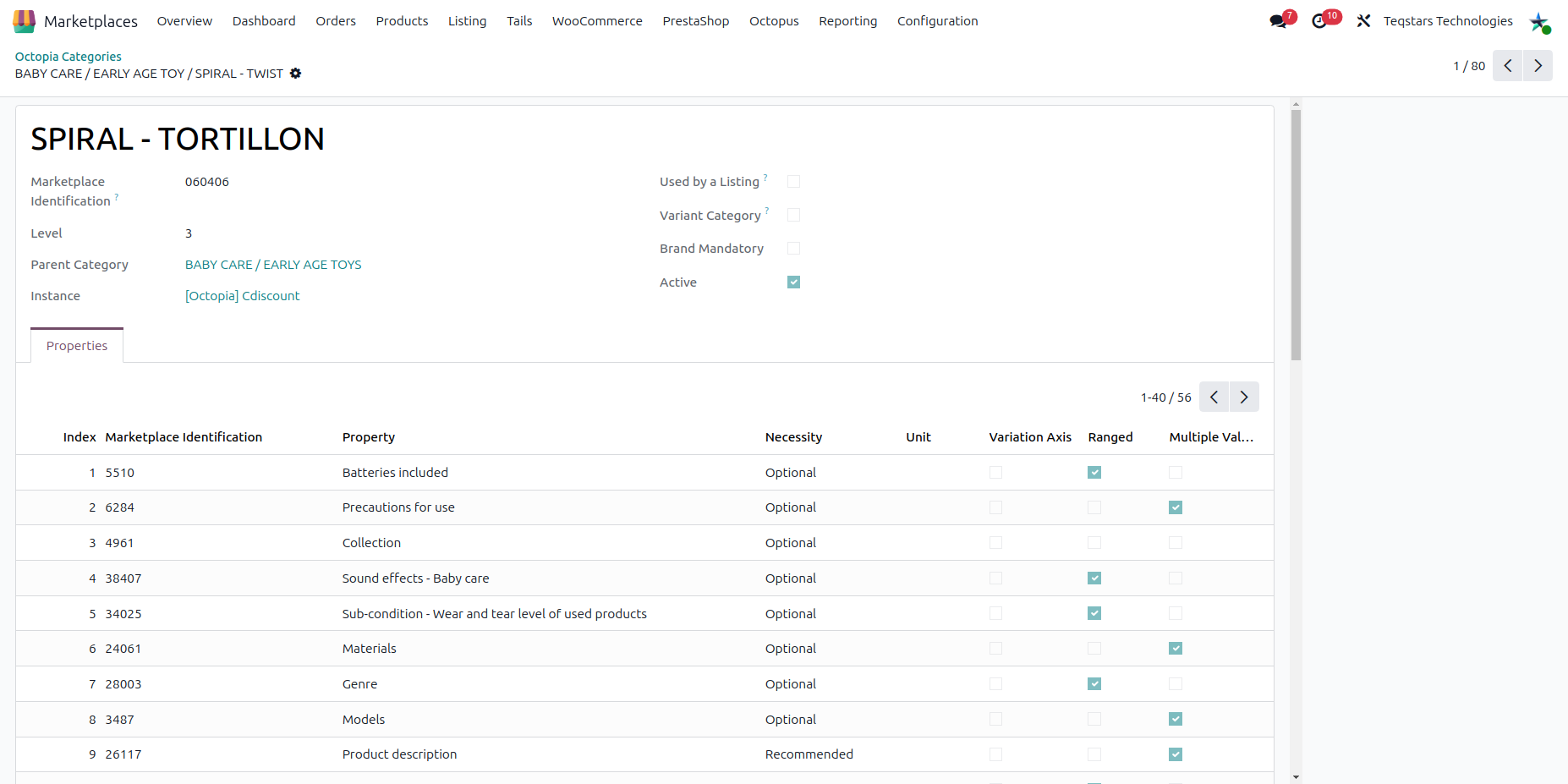Click the vertical scrollbar thumb

coord(1296,235)
